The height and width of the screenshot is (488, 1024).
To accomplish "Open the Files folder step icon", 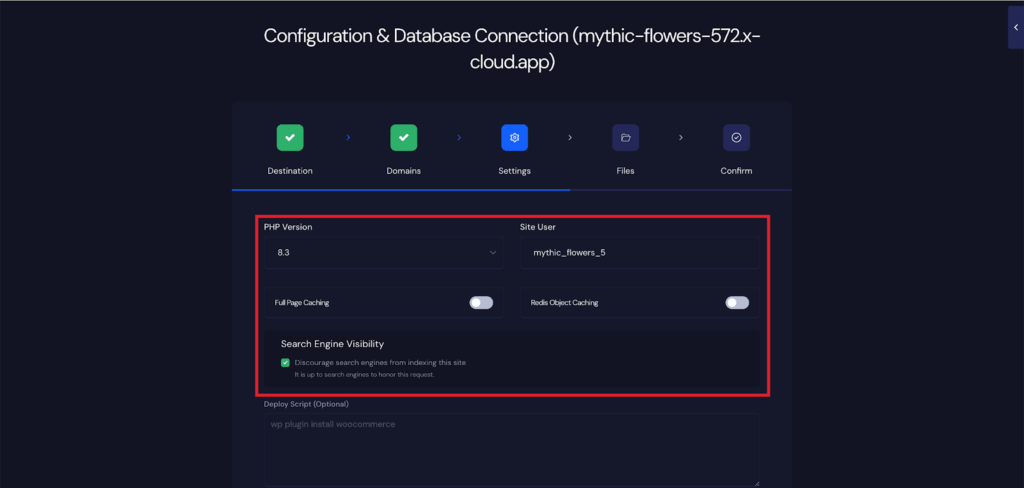I will pos(625,137).
